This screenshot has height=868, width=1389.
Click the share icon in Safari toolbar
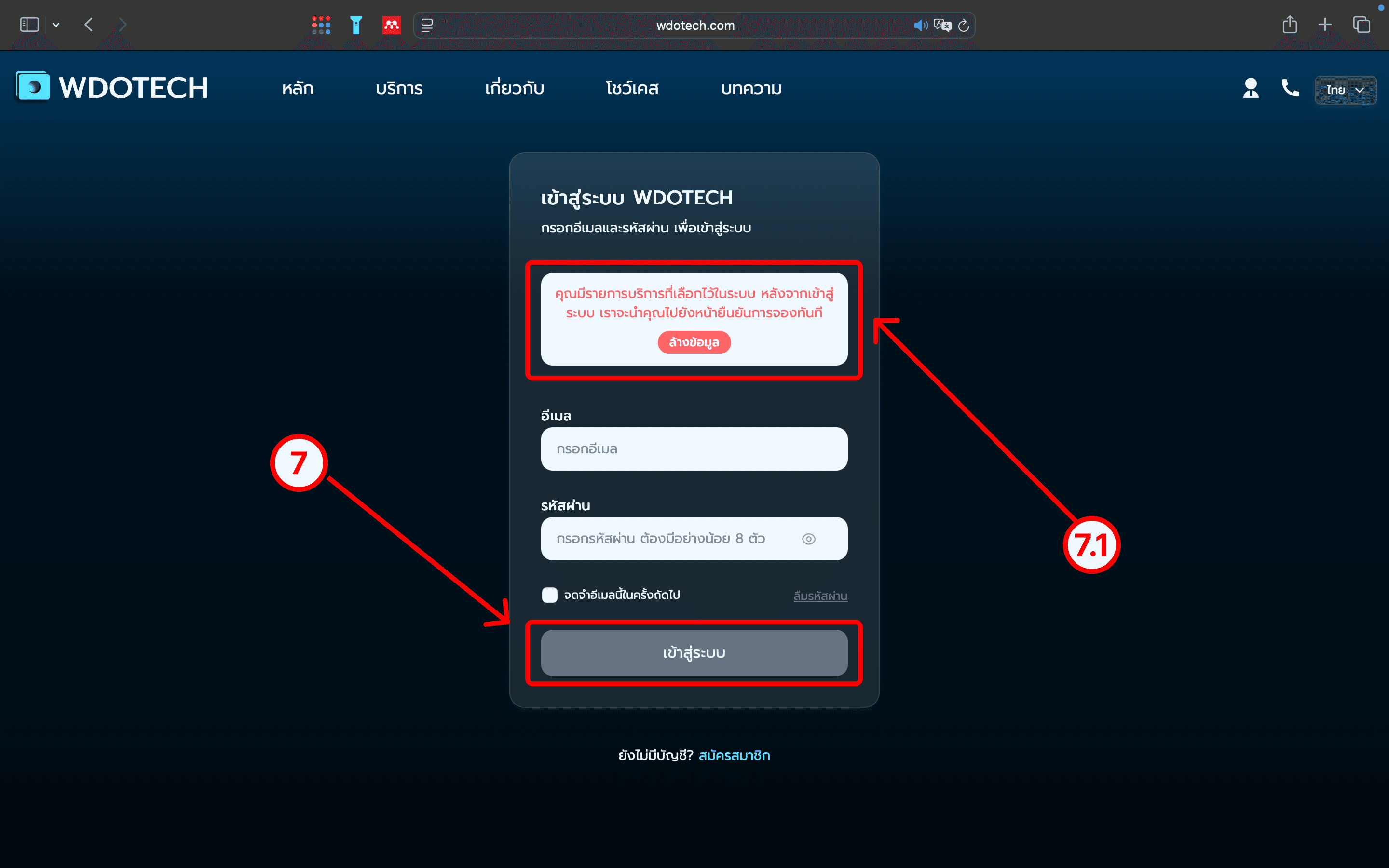[x=1289, y=25]
